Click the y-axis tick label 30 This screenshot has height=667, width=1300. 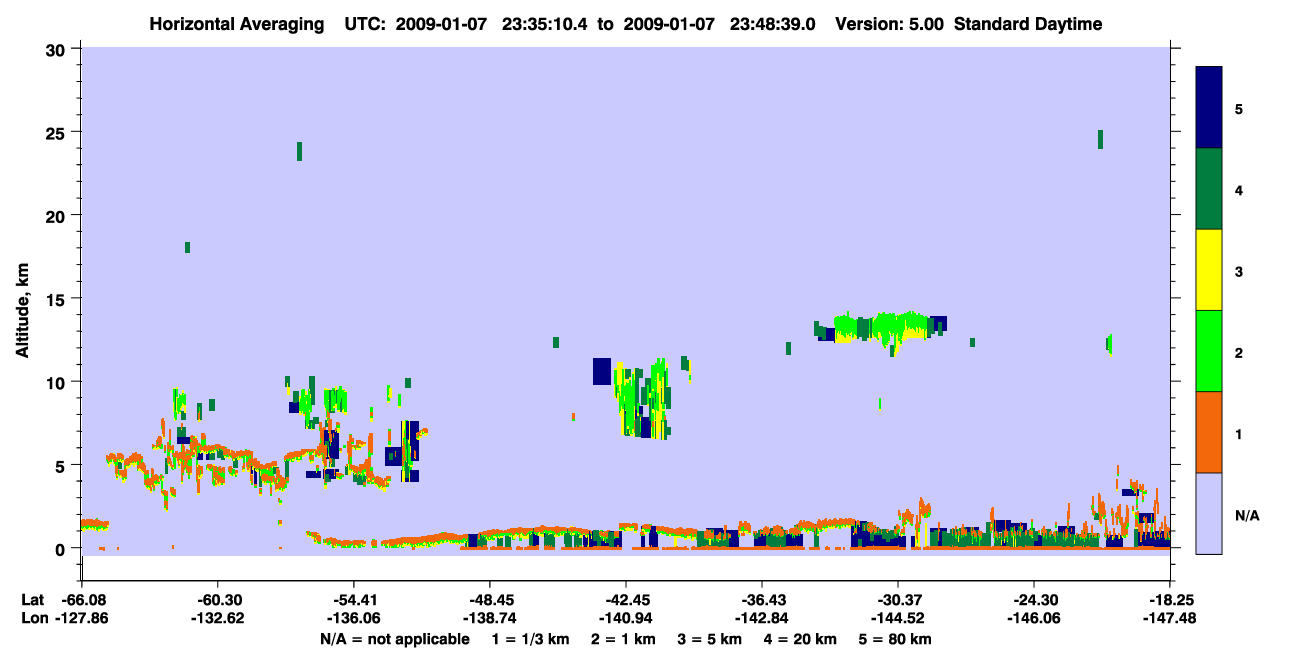click(58, 49)
